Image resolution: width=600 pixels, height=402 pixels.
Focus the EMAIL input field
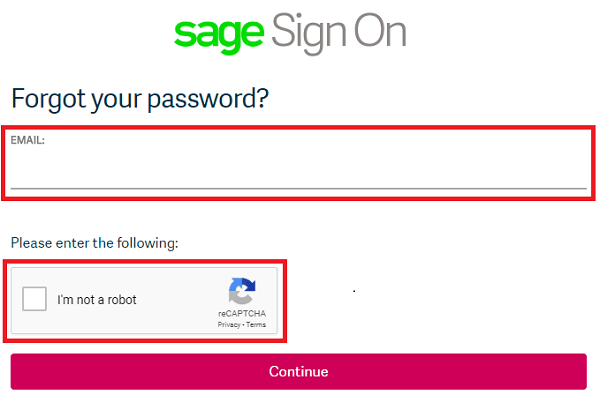click(x=298, y=171)
